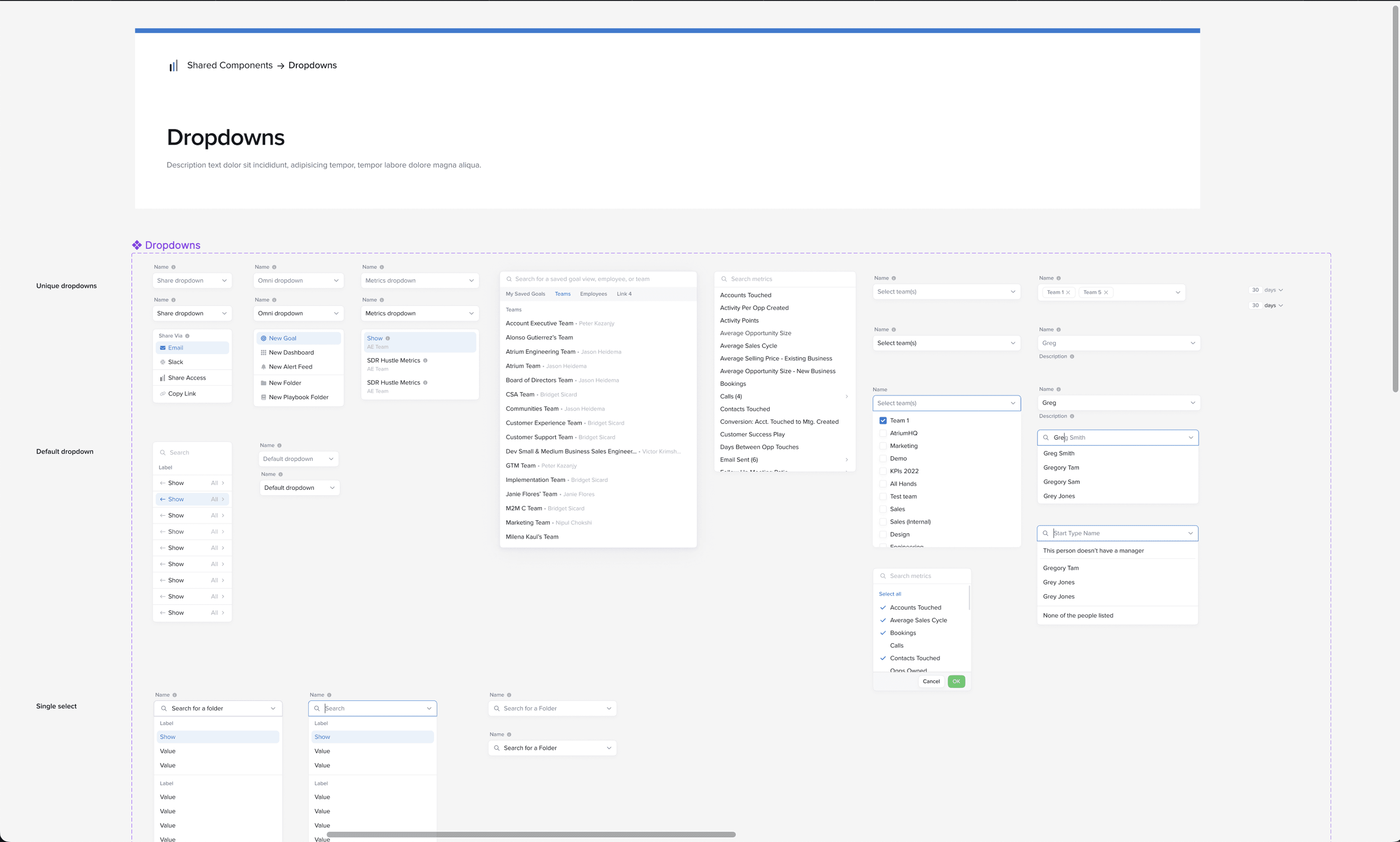Image resolution: width=1400 pixels, height=842 pixels.
Task: Check the Design checkbox
Action: tap(883, 534)
